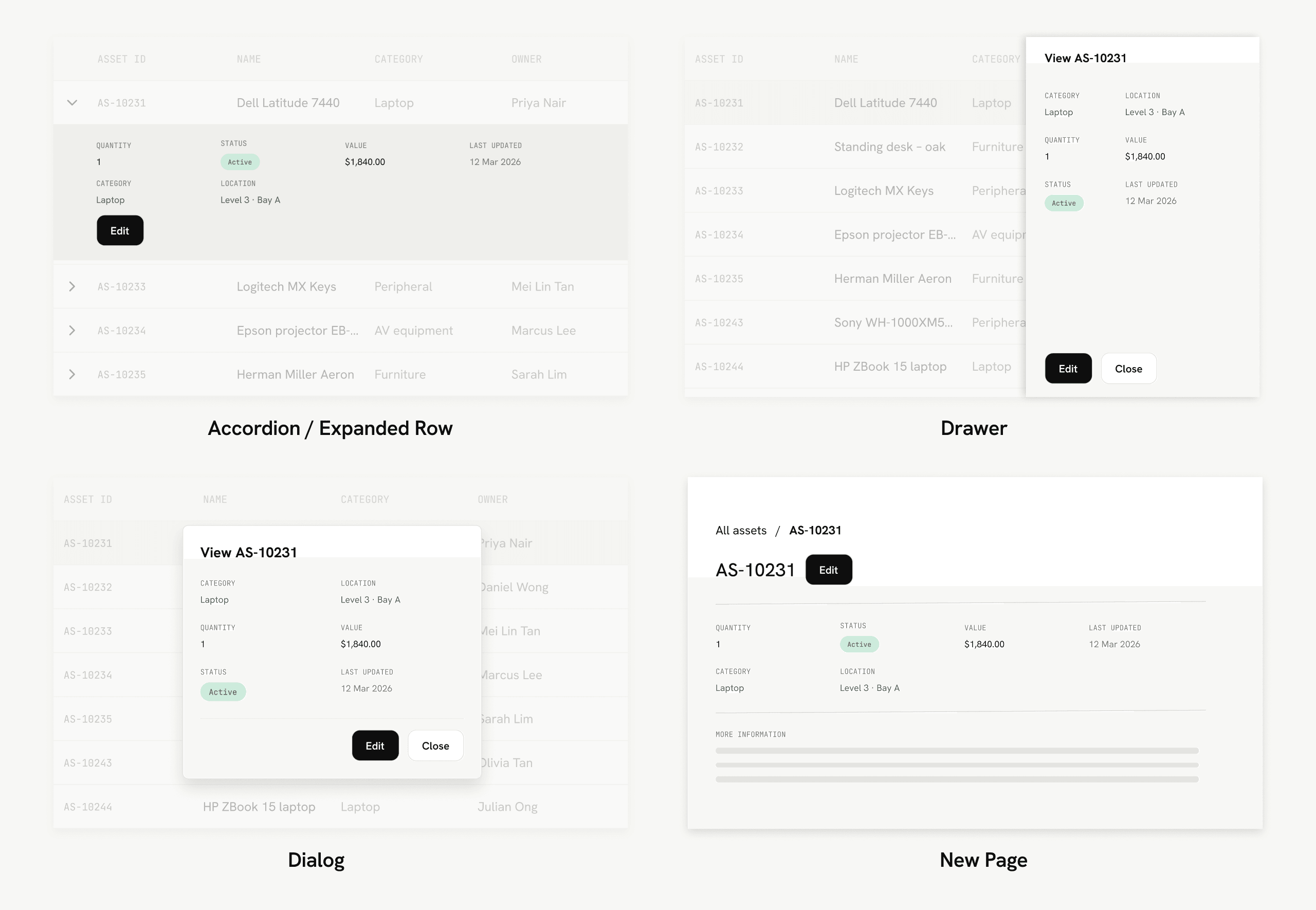
Task: Click 12 Mar 2026 on New Page
Action: tap(1114, 644)
